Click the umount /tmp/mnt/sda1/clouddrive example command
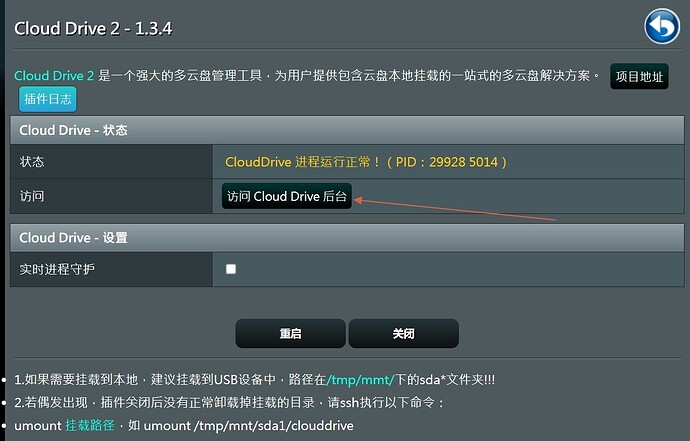Screen dimensions: 690x441 coord(249,426)
